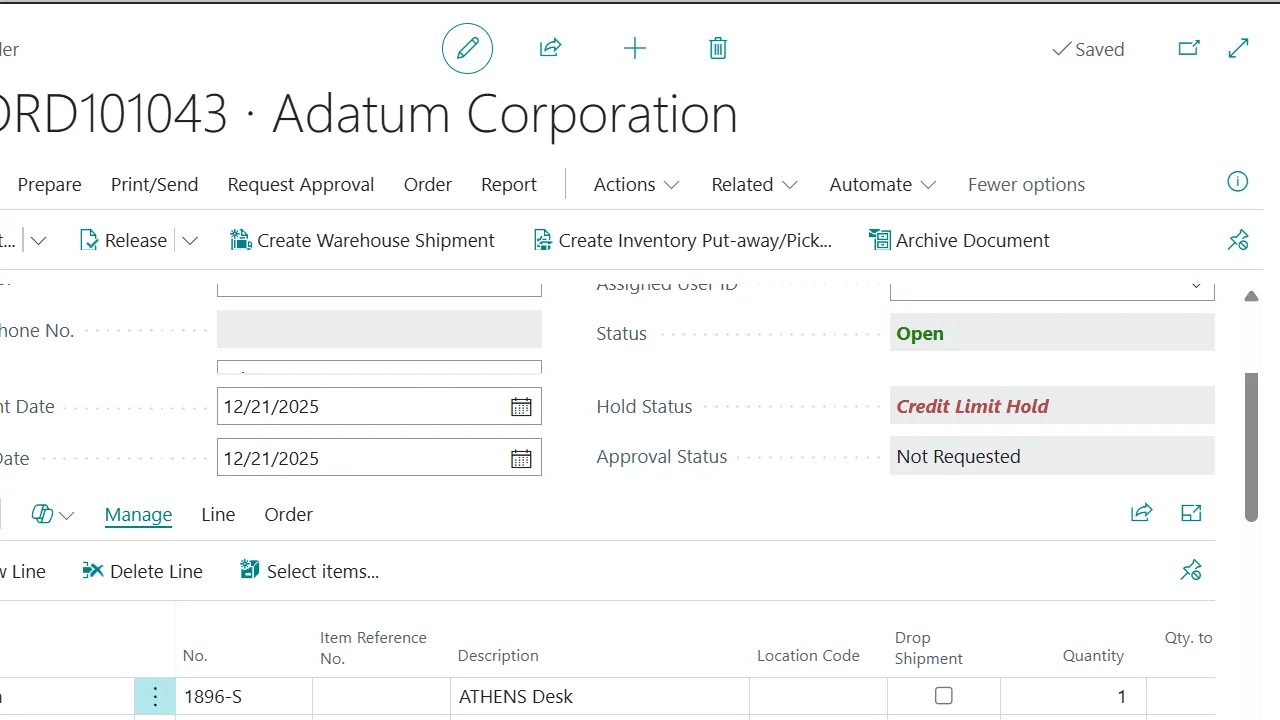Screen dimensions: 1280x720
Task: Click the Quantity column header
Action: [x=1093, y=656]
